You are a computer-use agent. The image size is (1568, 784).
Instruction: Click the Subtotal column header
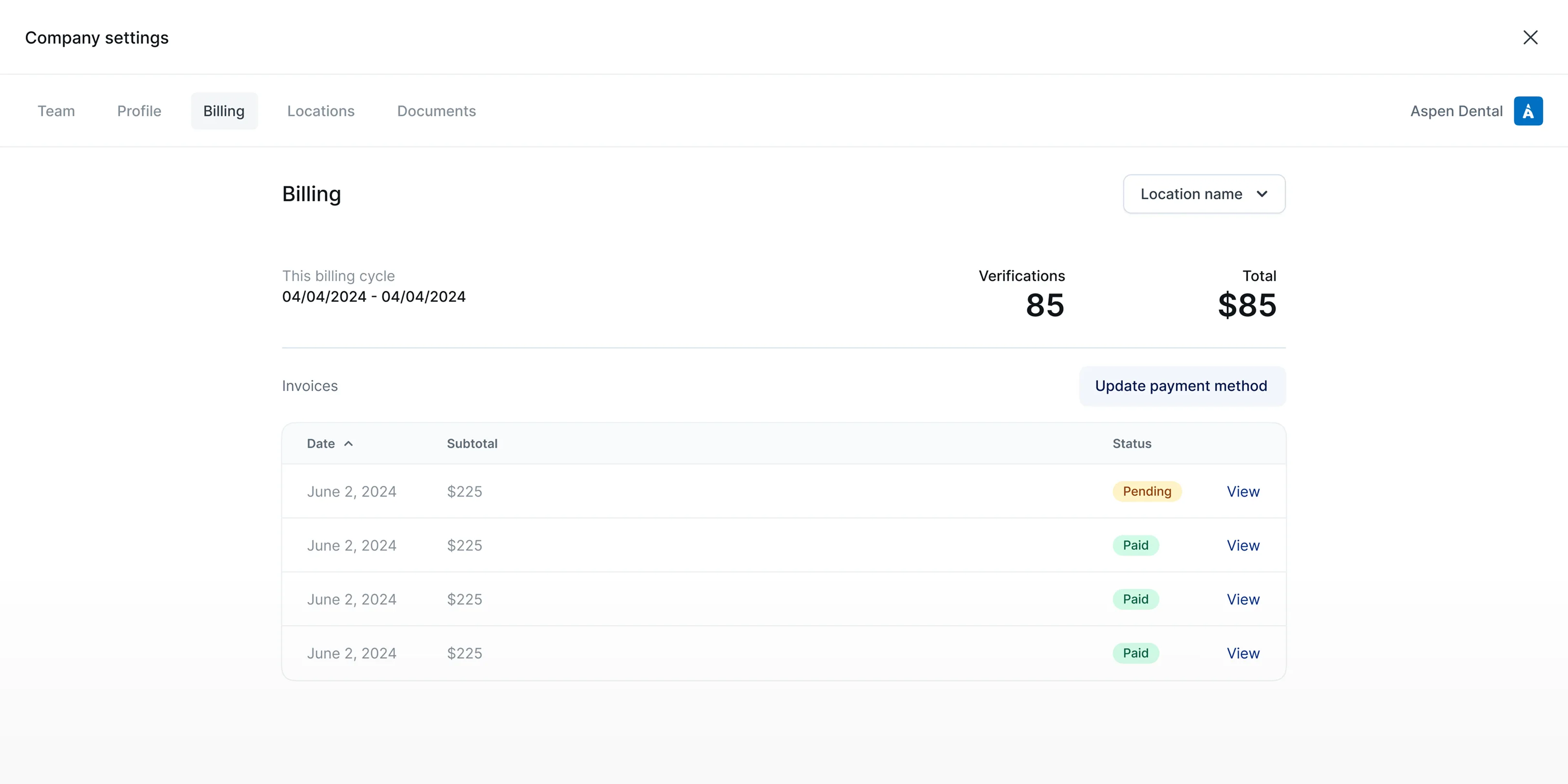(x=472, y=444)
